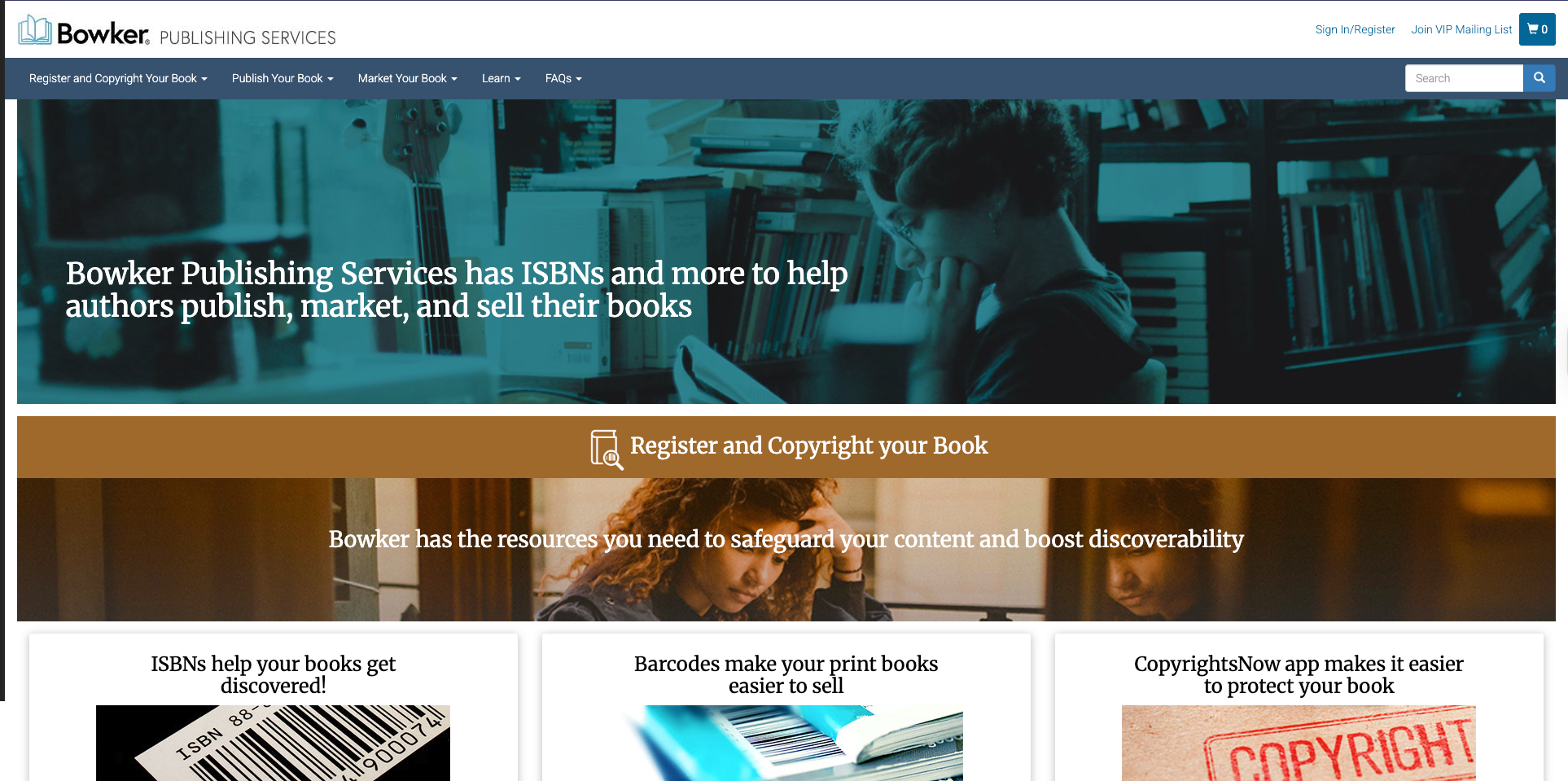This screenshot has width=1568, height=781.
Task: Click the book-search icon beside Register and Copyright
Action: tap(607, 449)
